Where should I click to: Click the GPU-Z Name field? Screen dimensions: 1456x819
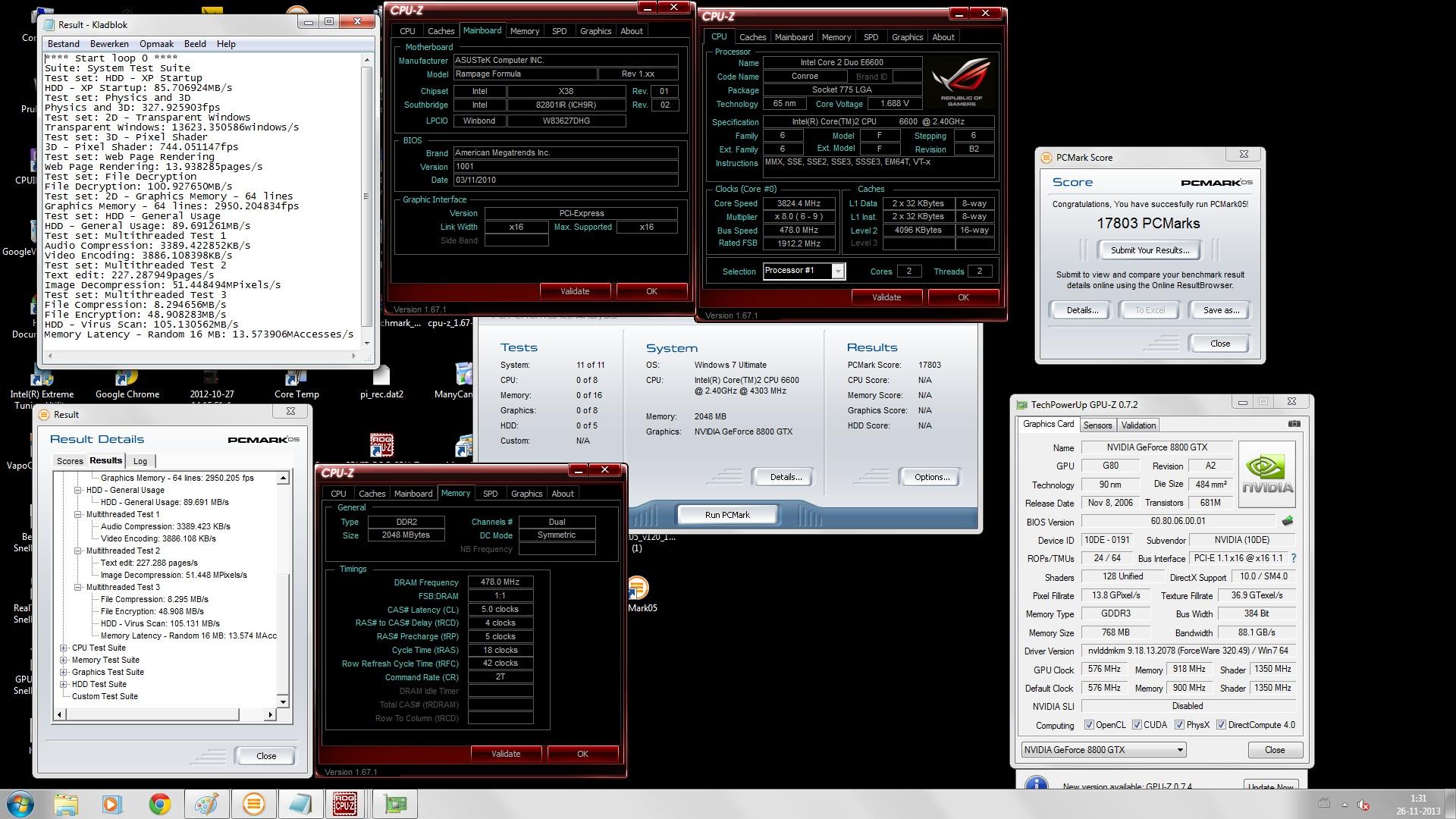tap(1157, 447)
